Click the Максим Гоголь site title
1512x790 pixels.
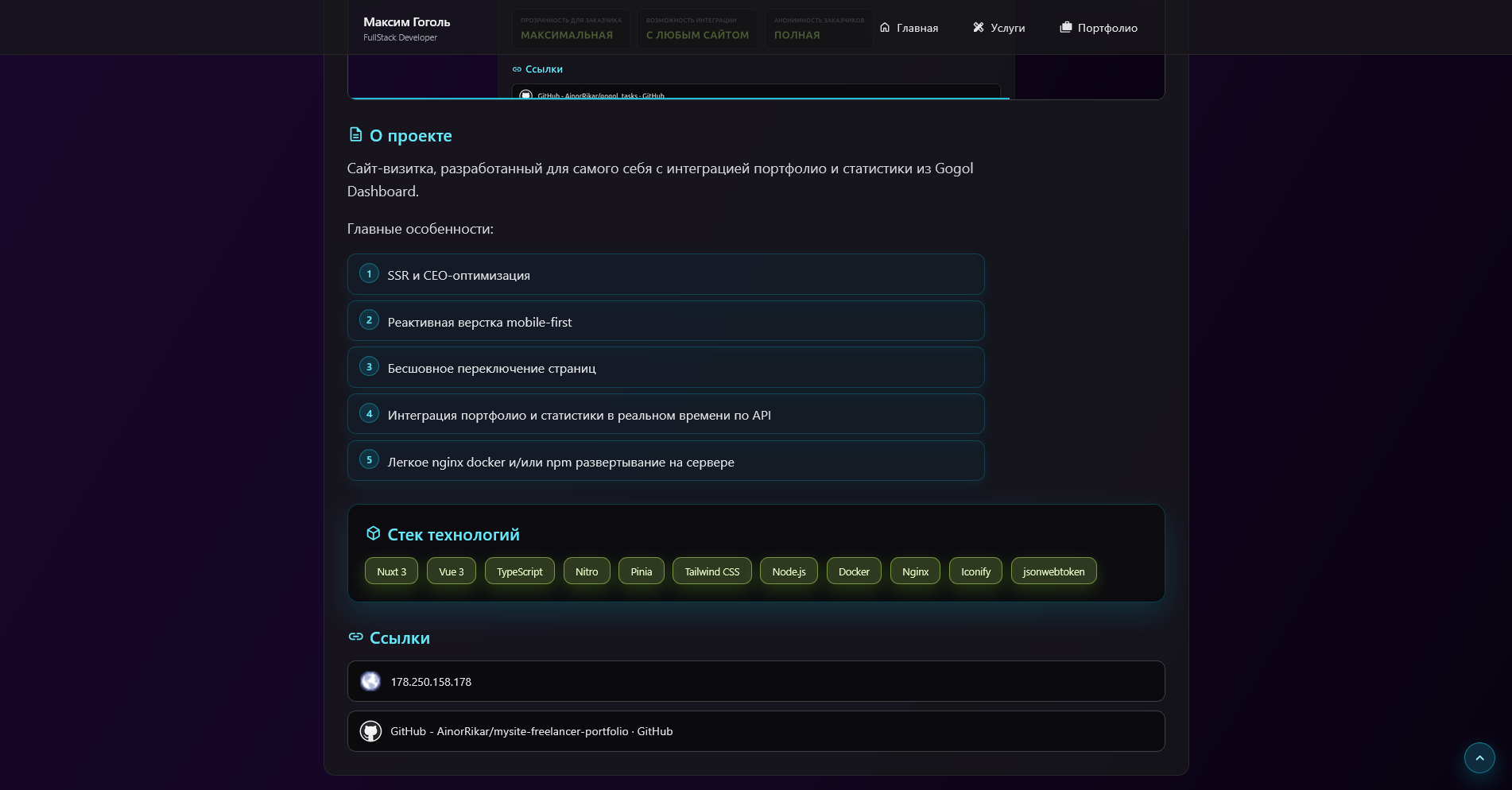pyautogui.click(x=407, y=22)
